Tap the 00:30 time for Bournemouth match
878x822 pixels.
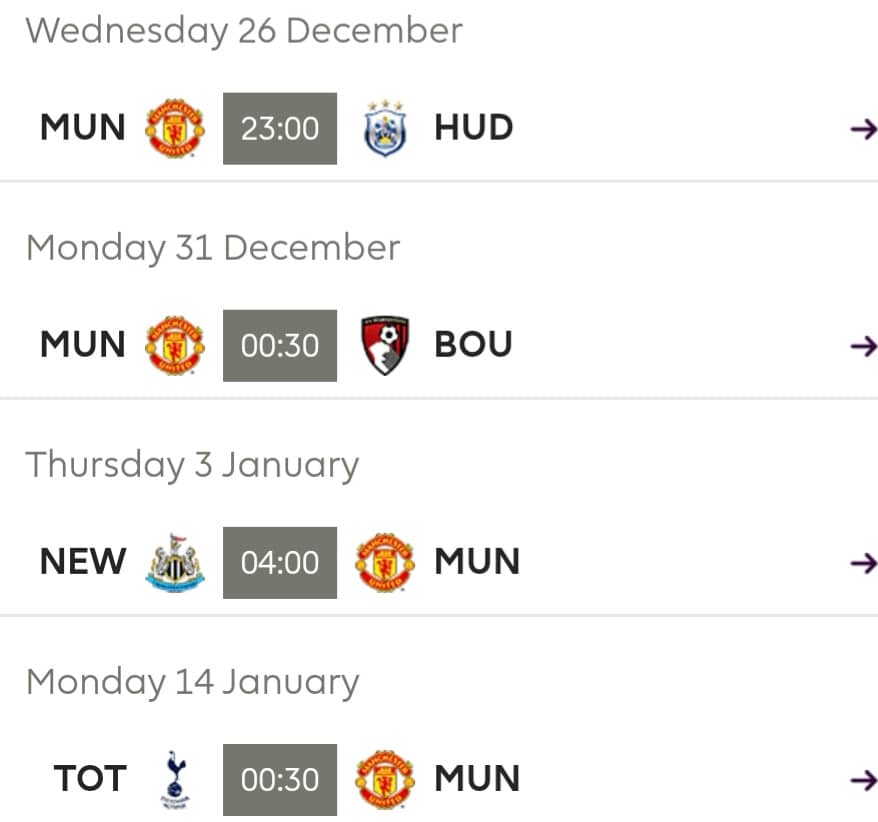click(x=280, y=345)
